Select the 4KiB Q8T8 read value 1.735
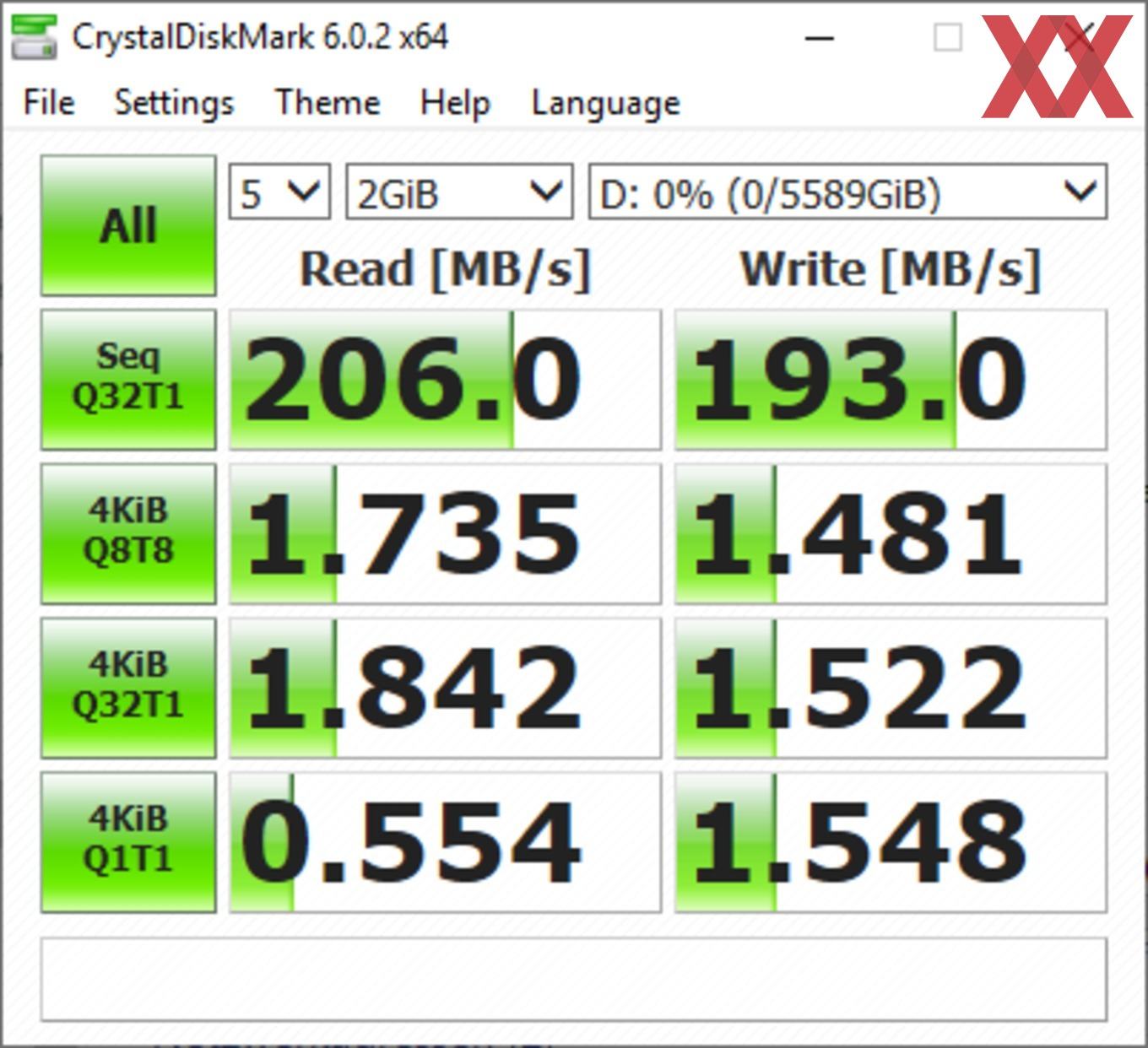This screenshot has height=1048, width=1148. click(x=445, y=533)
